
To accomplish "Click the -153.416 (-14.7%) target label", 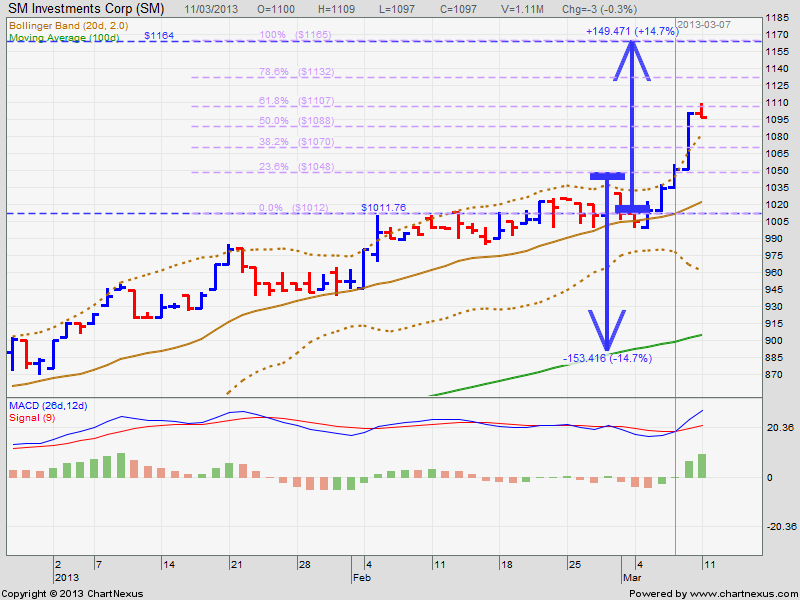I will coord(607,359).
